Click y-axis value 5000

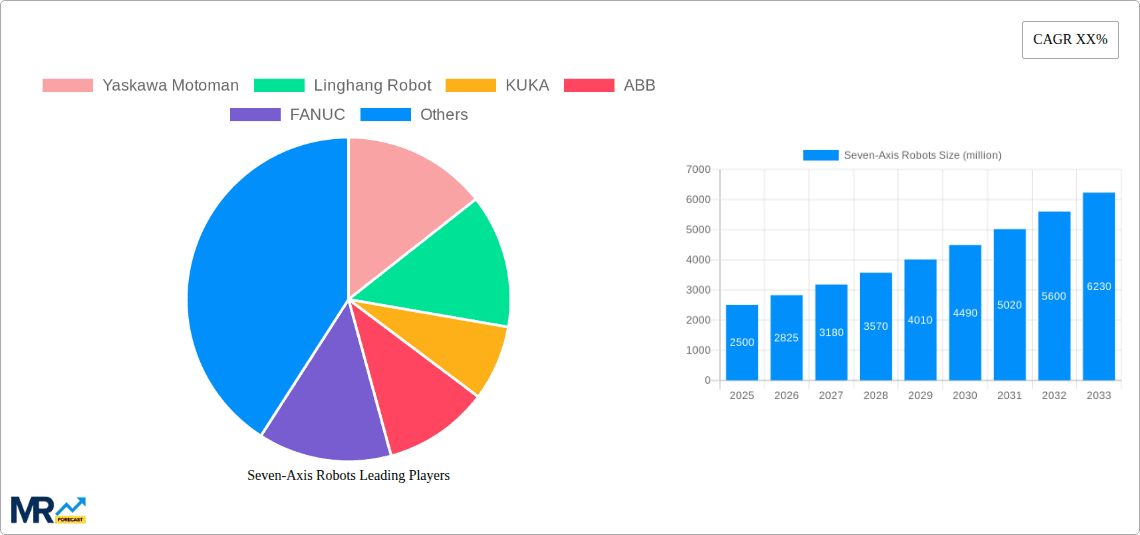point(698,230)
